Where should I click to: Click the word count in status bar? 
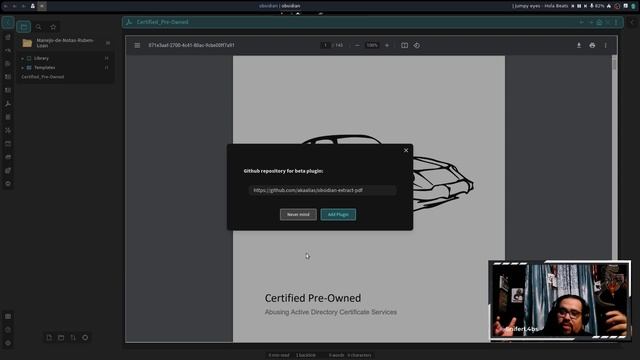(336, 355)
